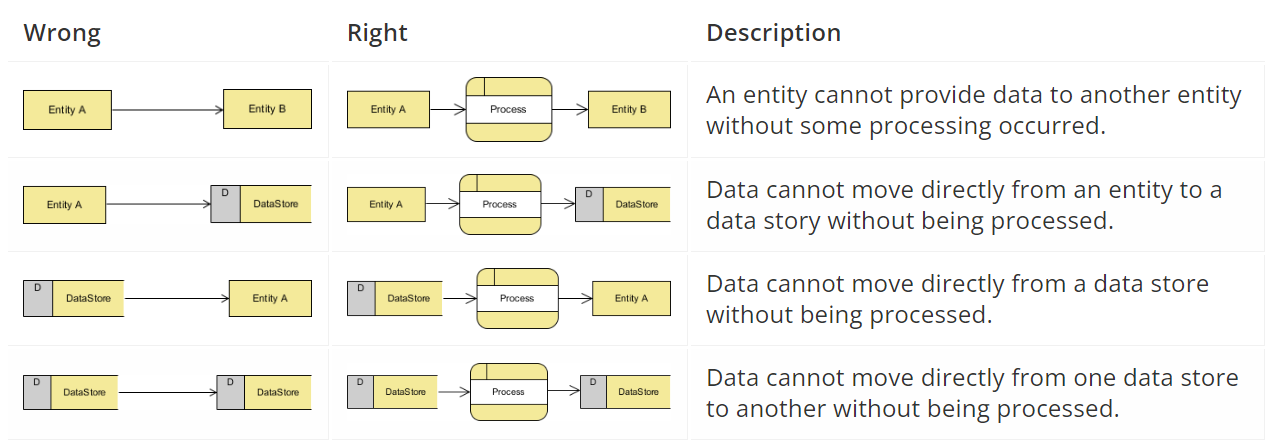
Task: Click right DataStore in fourth Right diagram
Action: [x=626, y=392]
